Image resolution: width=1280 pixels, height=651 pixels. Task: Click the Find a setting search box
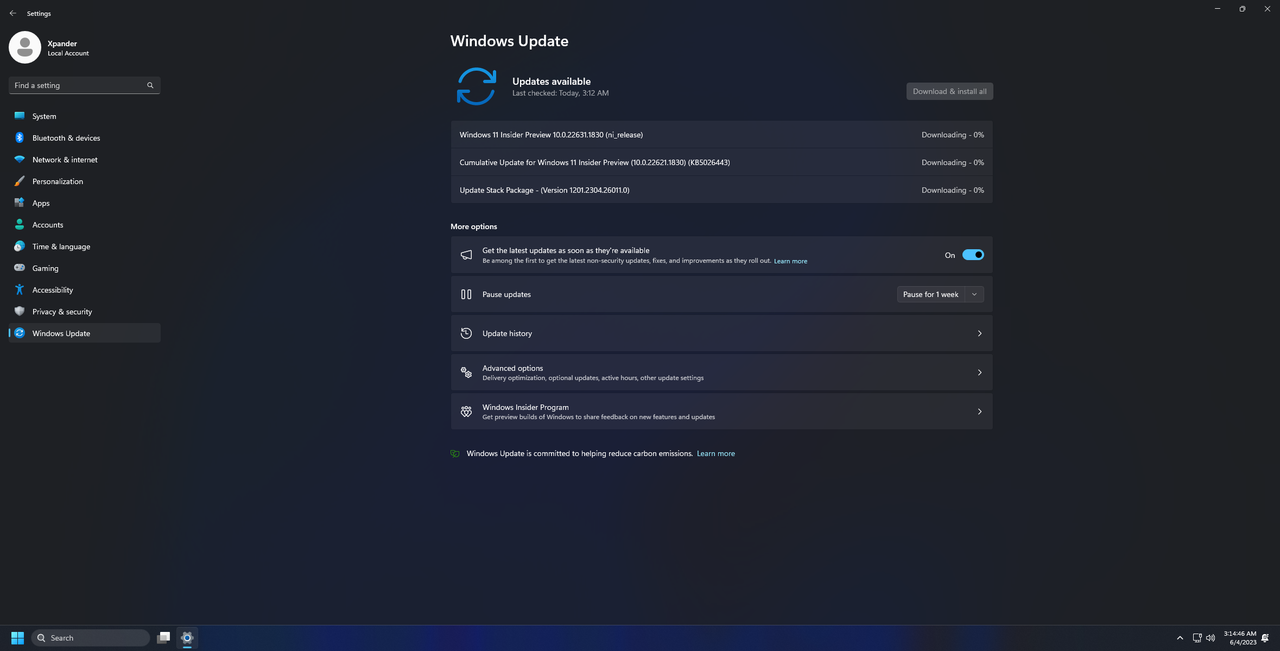click(85, 86)
